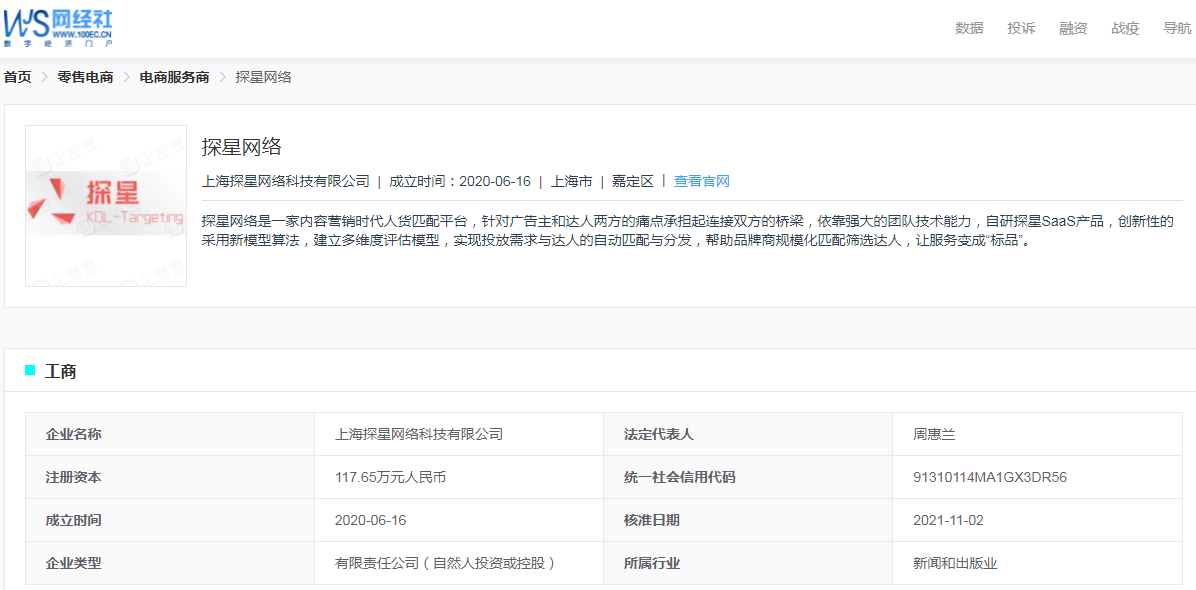This screenshot has width=1196, height=590.
Task: Click the 117.65万元人民币 cell
Action: coord(459,477)
